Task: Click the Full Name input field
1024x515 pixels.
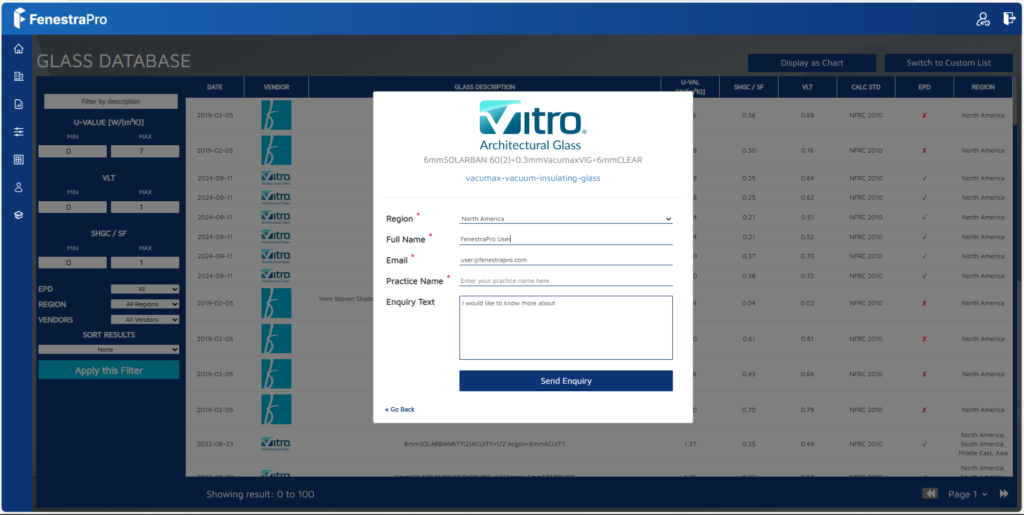Action: 566,239
